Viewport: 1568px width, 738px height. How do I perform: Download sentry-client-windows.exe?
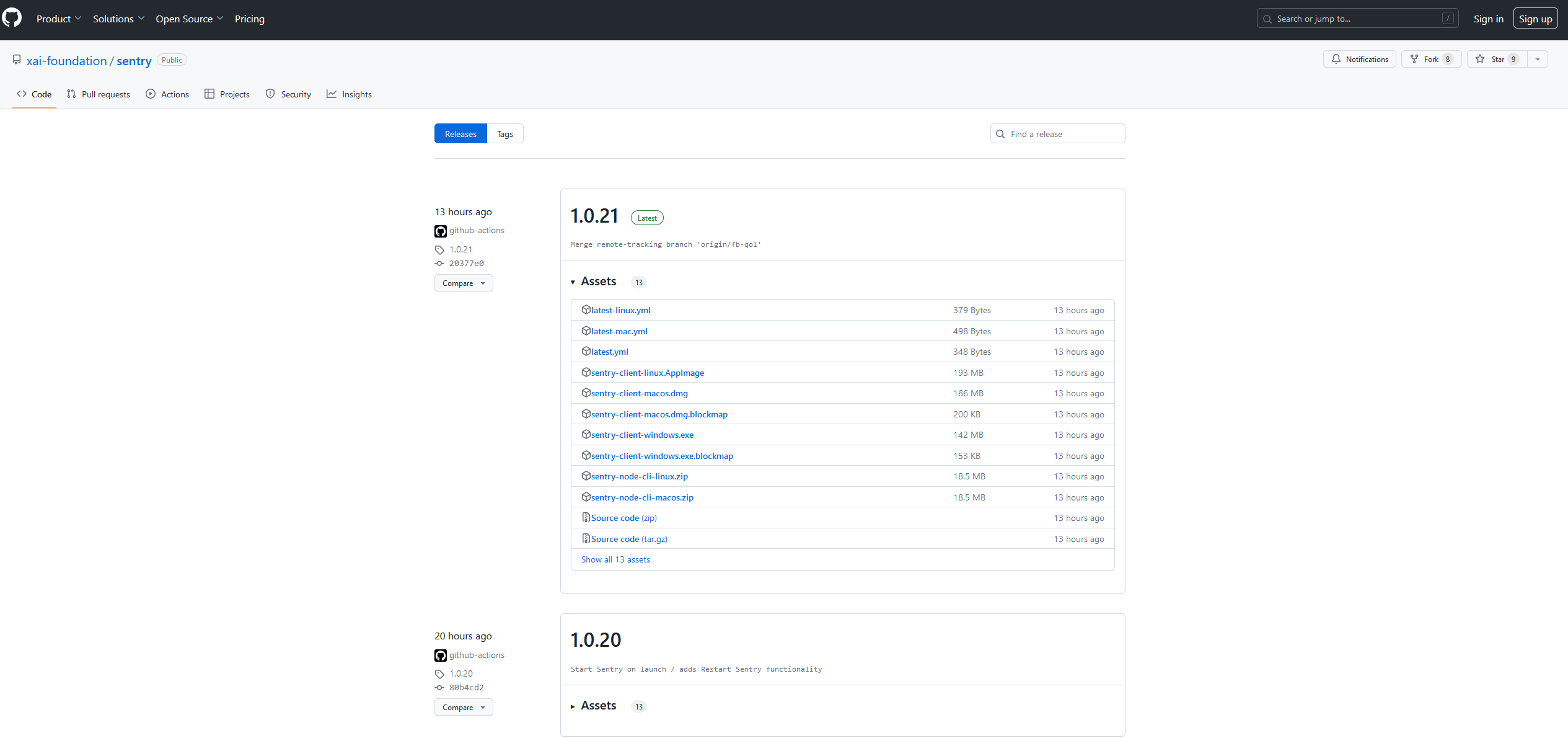[643, 435]
